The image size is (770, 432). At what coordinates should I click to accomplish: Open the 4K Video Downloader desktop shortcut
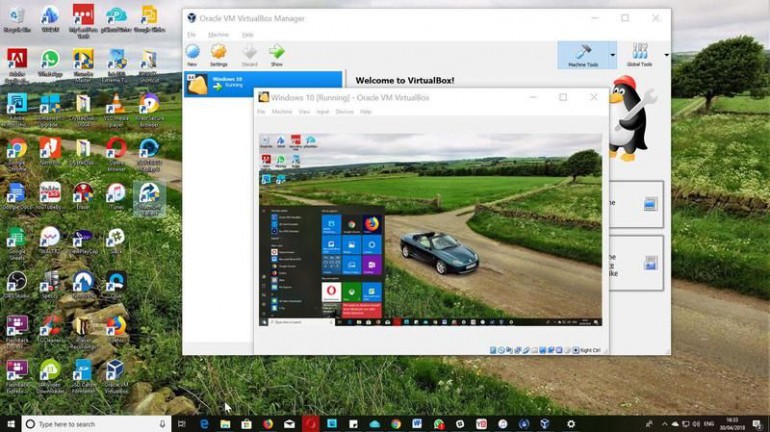pos(50,376)
